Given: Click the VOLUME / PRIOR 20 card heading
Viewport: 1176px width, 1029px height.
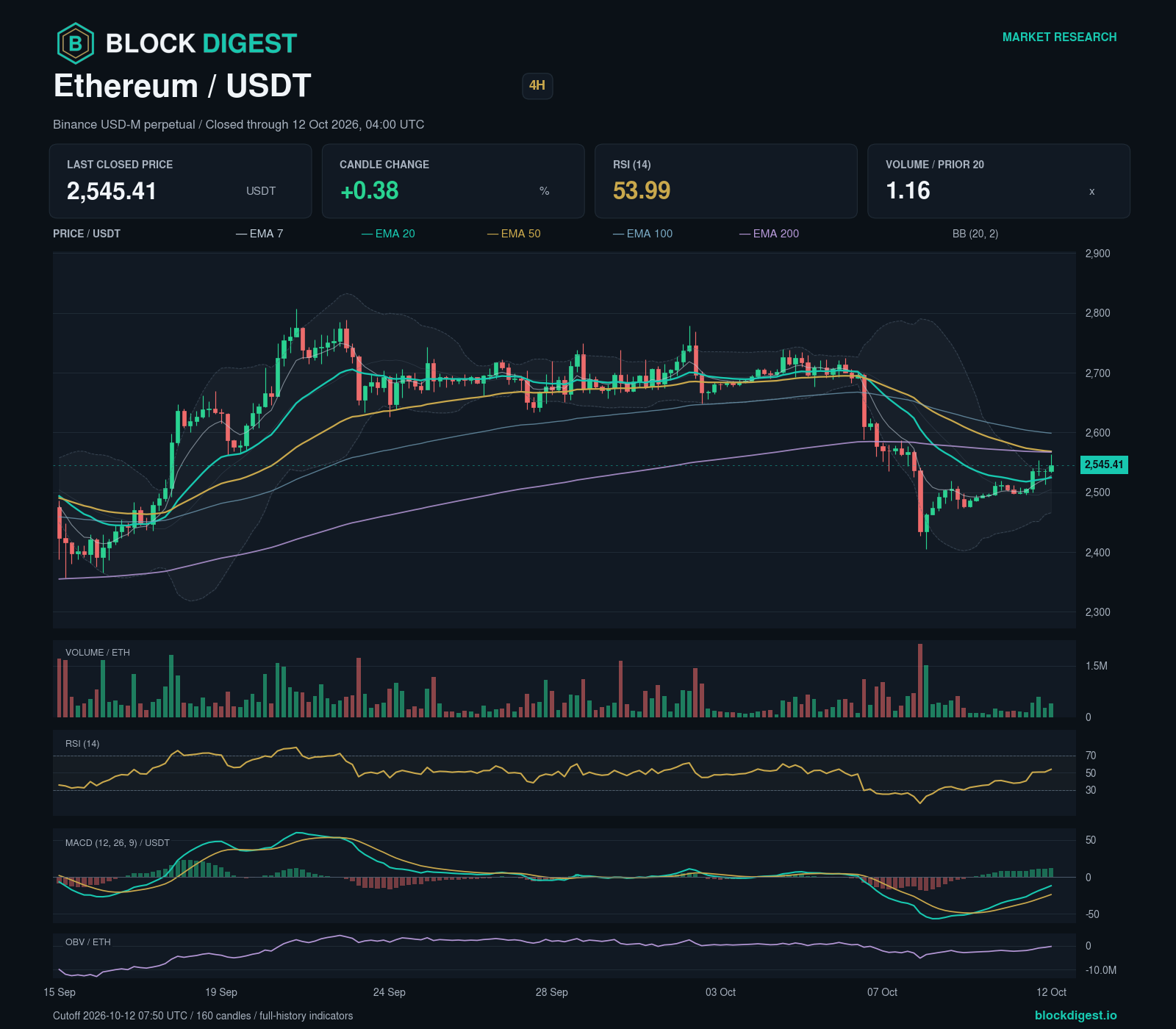Looking at the screenshot, I should (x=935, y=165).
